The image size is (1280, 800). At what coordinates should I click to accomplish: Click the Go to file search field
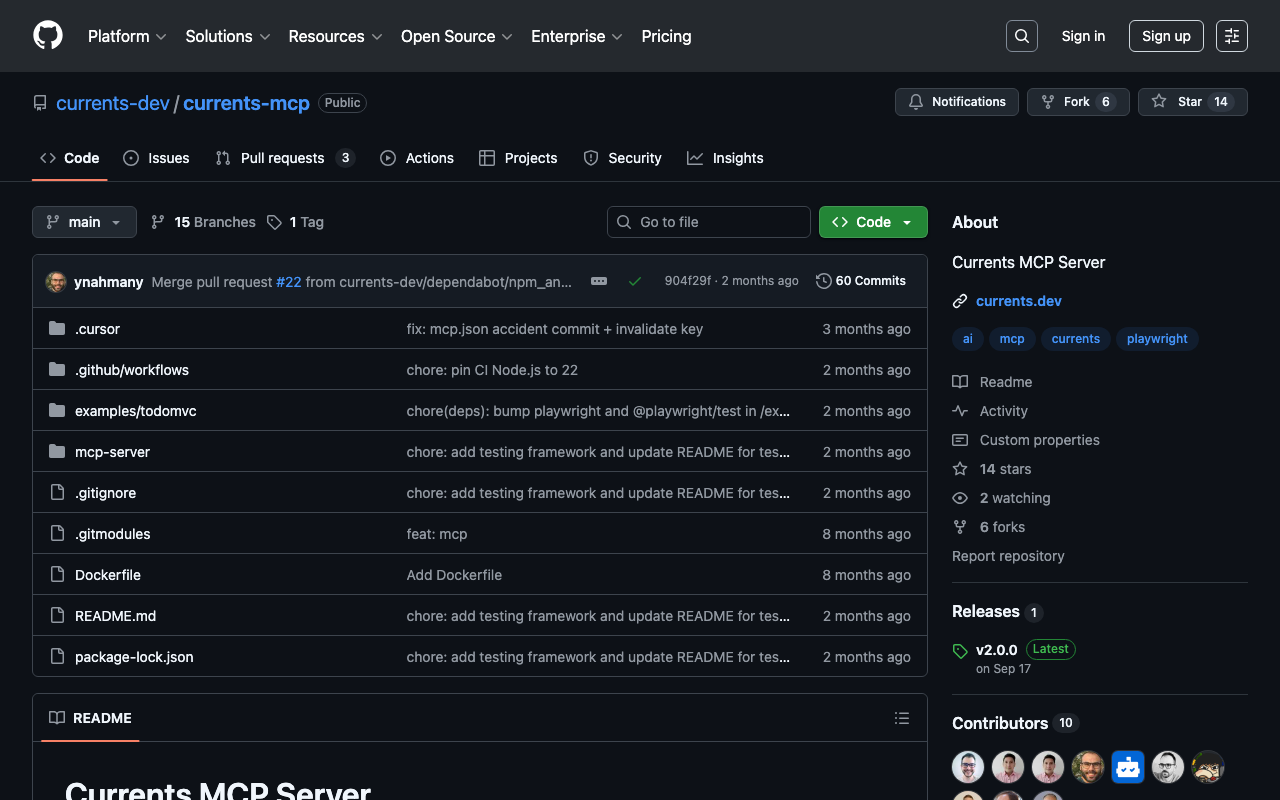[x=708, y=222]
